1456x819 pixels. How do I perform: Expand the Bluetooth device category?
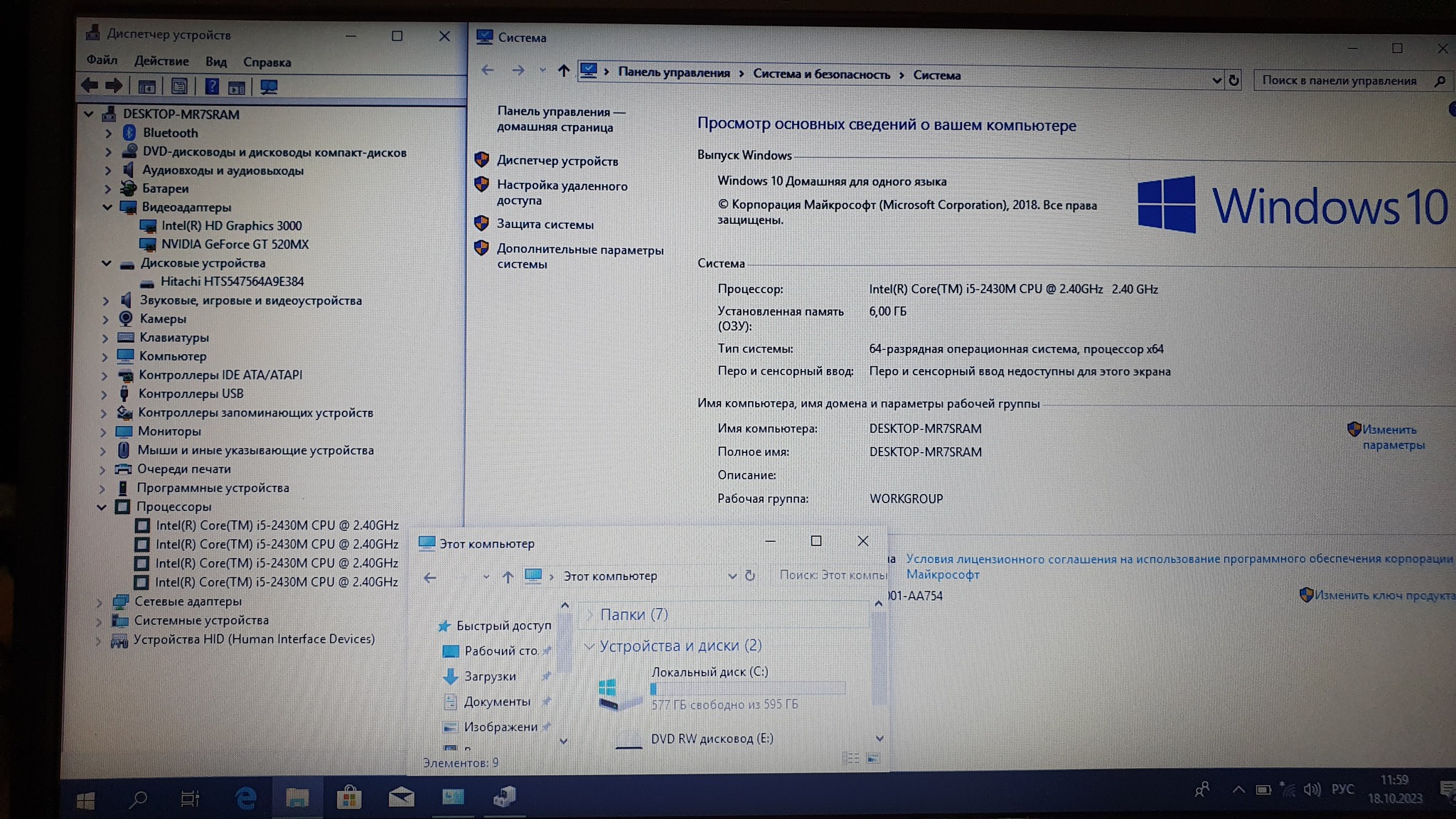point(109,133)
